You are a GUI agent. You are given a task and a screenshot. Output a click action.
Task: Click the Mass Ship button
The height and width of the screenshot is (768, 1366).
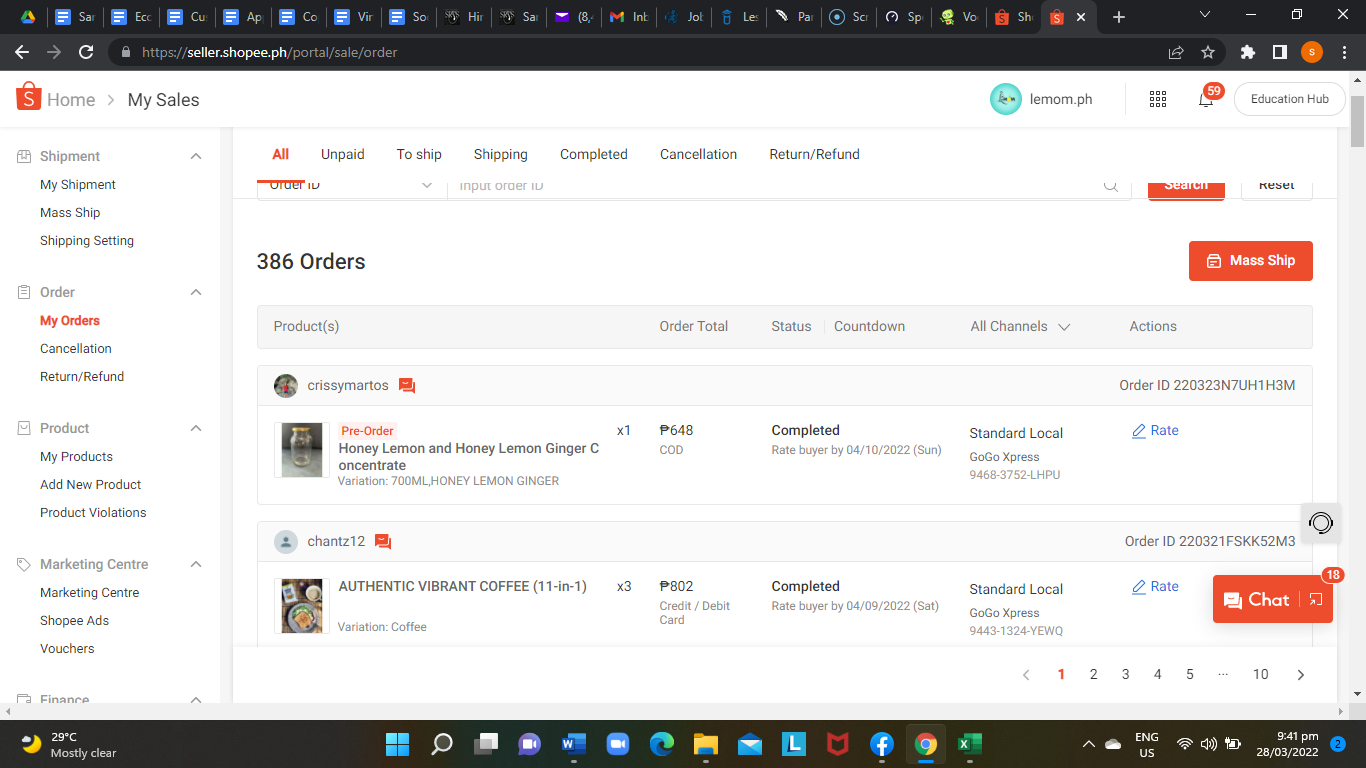point(1251,261)
